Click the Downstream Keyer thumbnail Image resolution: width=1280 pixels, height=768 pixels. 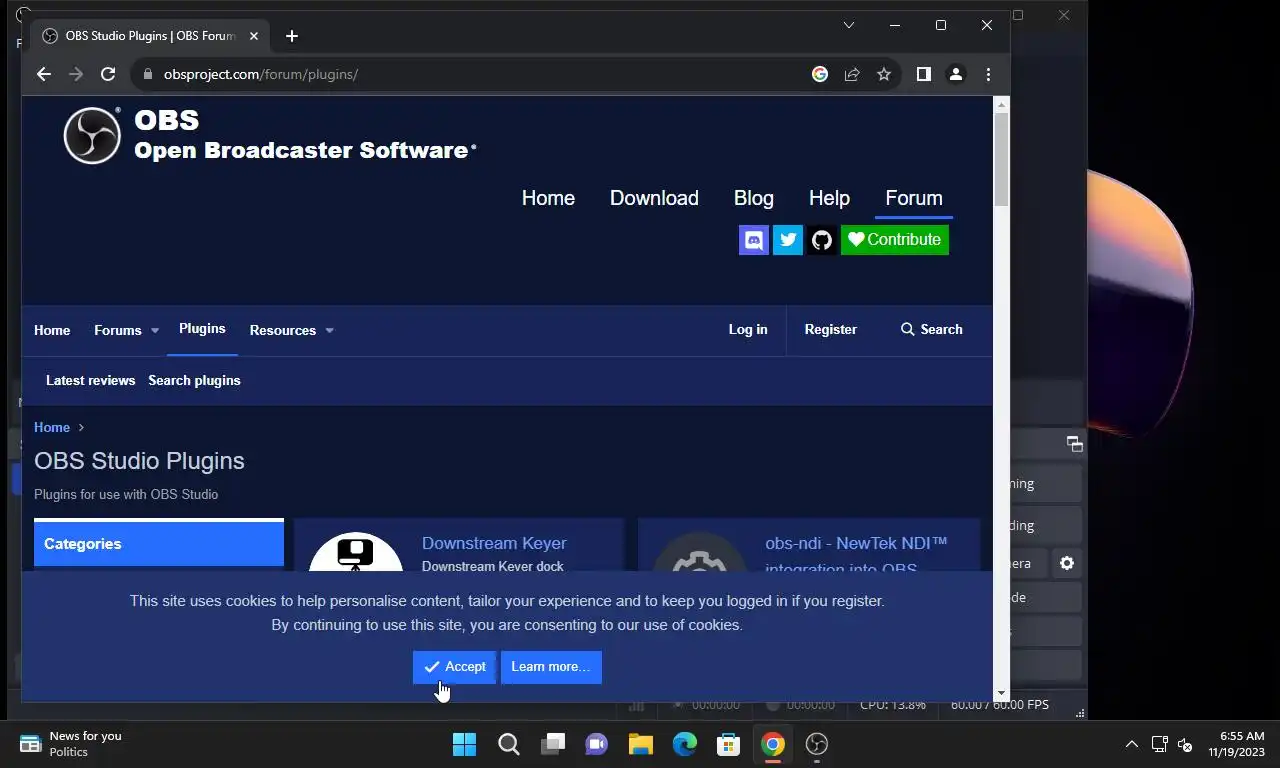tap(355, 552)
